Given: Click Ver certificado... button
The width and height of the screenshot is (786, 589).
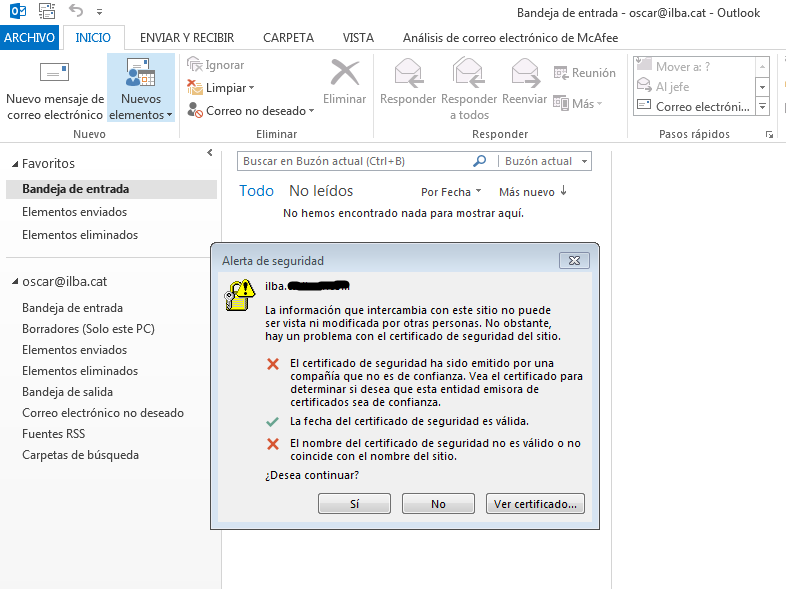Looking at the screenshot, I should pyautogui.click(x=535, y=504).
